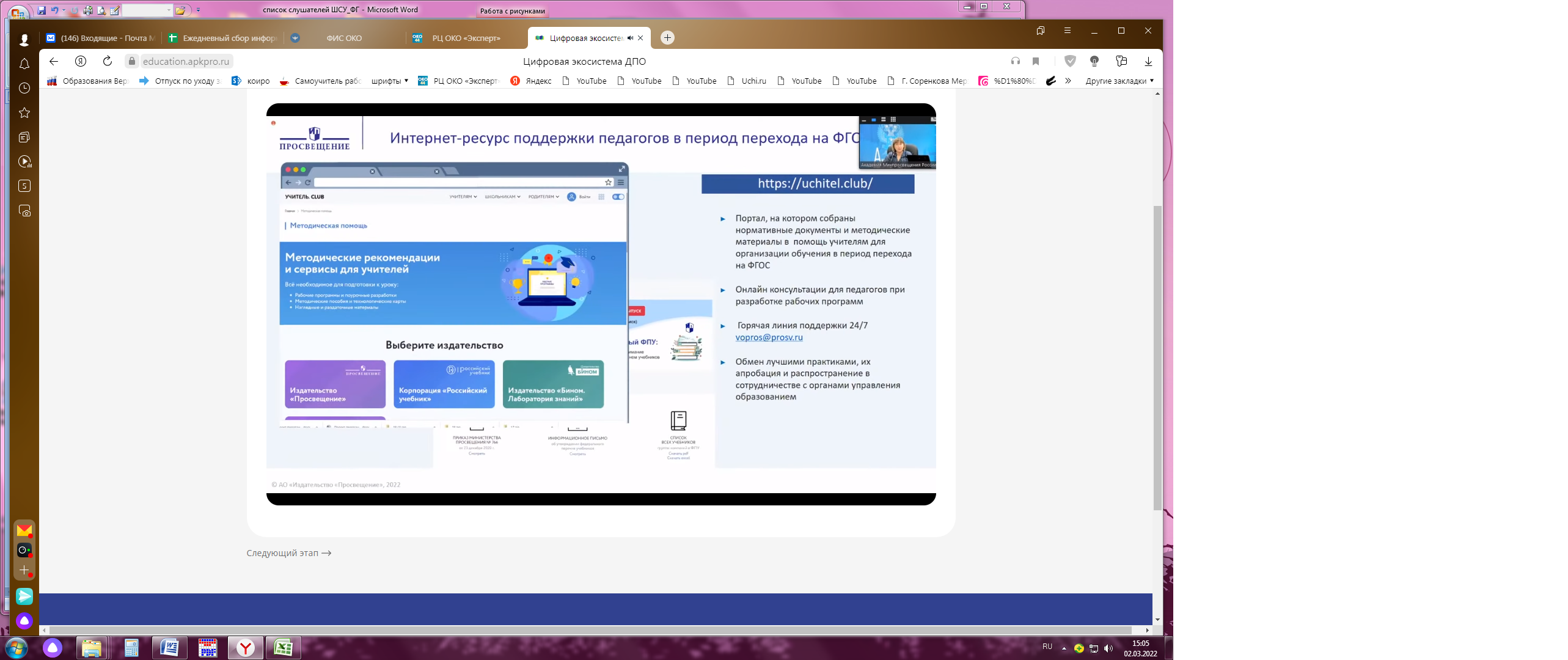Open the Самоучитель bookmark
Viewport: 1568px width, 660px height.
[321, 81]
